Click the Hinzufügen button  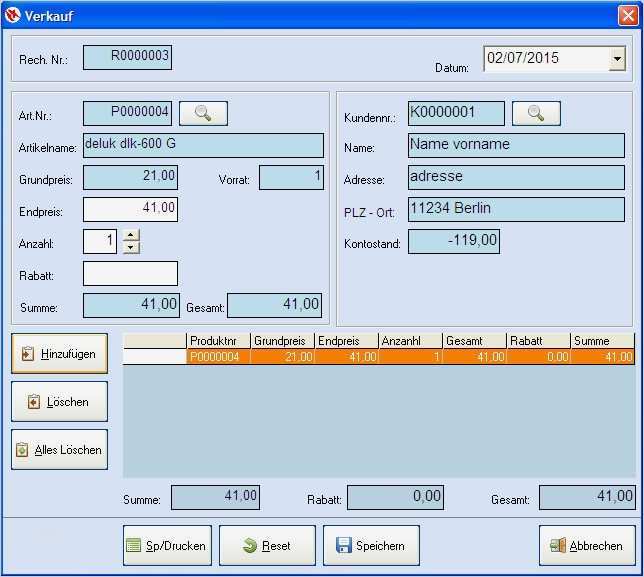pyautogui.click(x=60, y=354)
